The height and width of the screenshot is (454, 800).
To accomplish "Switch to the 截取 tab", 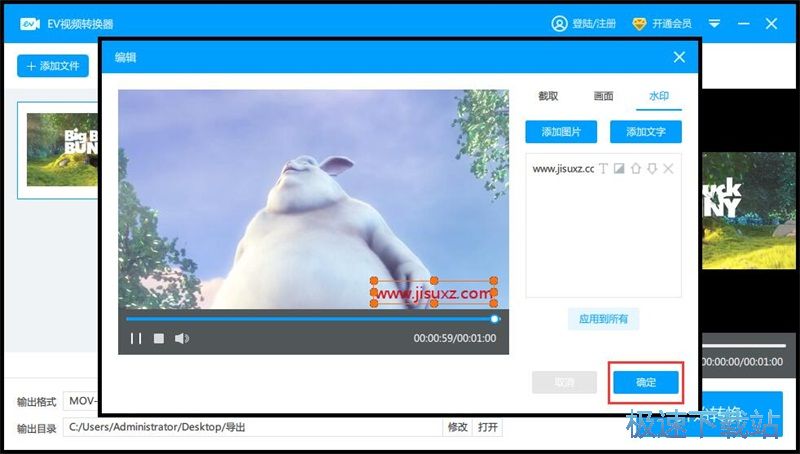I will coord(548,96).
